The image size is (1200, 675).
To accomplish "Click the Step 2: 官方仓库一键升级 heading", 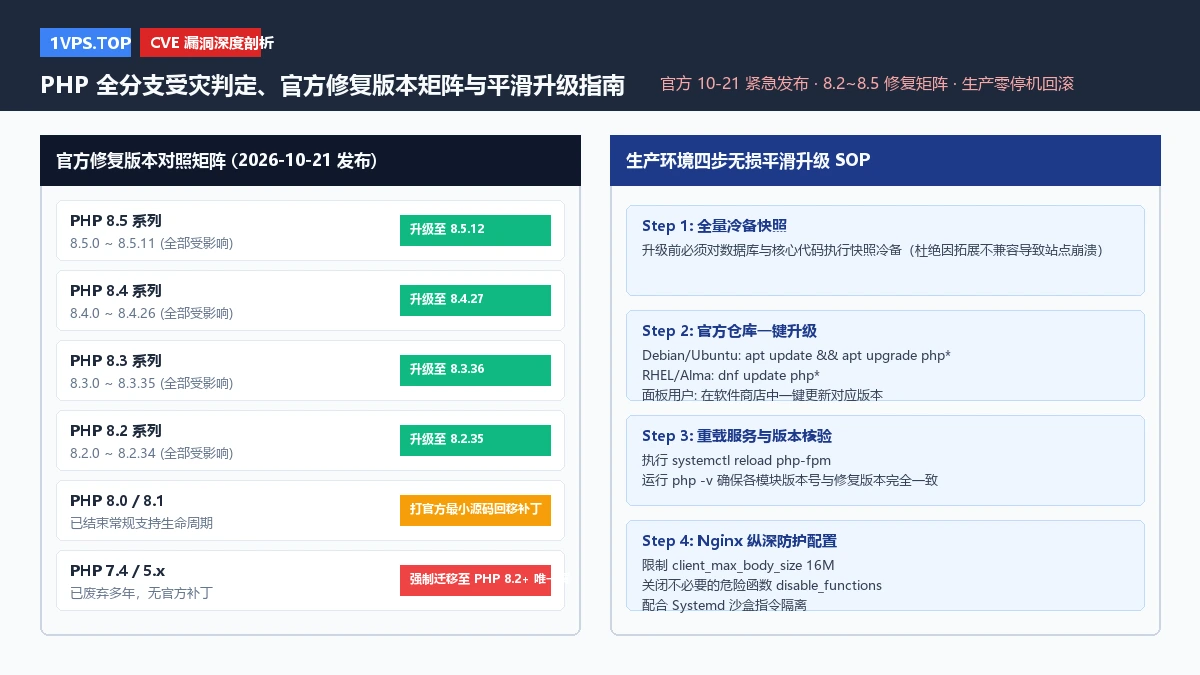I will click(730, 331).
